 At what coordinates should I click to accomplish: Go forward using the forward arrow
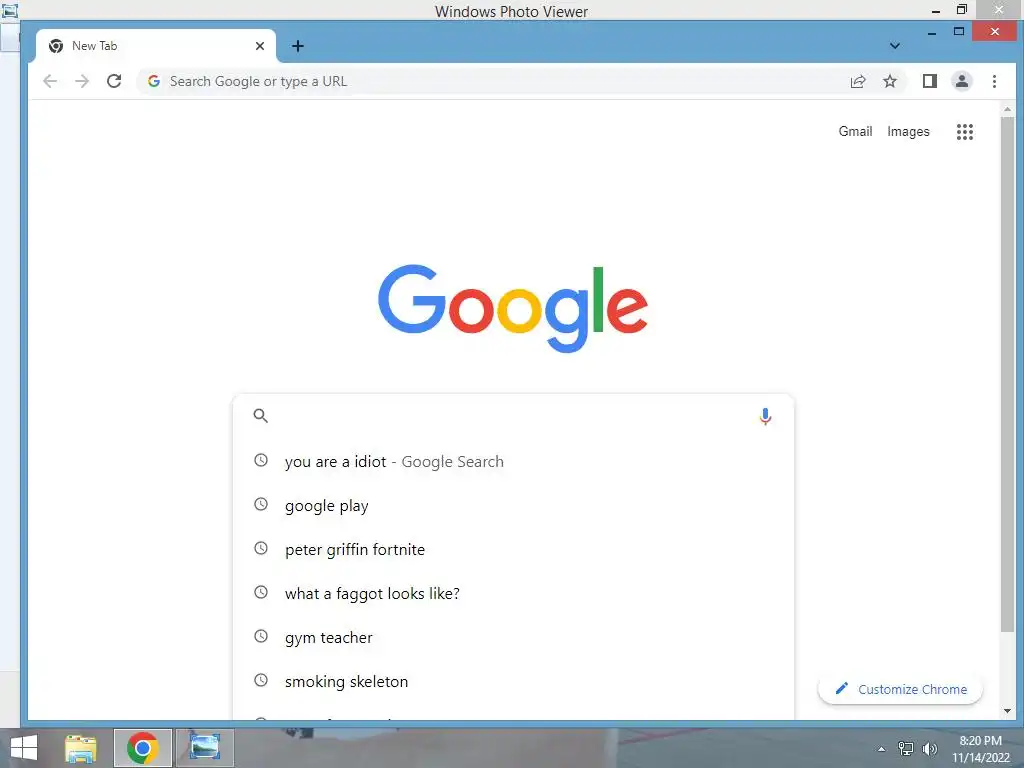[82, 81]
